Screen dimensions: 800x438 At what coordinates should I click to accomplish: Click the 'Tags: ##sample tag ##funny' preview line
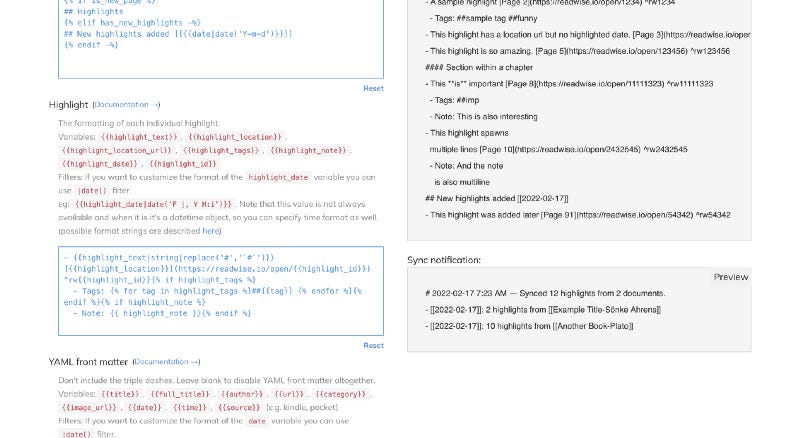483,18
